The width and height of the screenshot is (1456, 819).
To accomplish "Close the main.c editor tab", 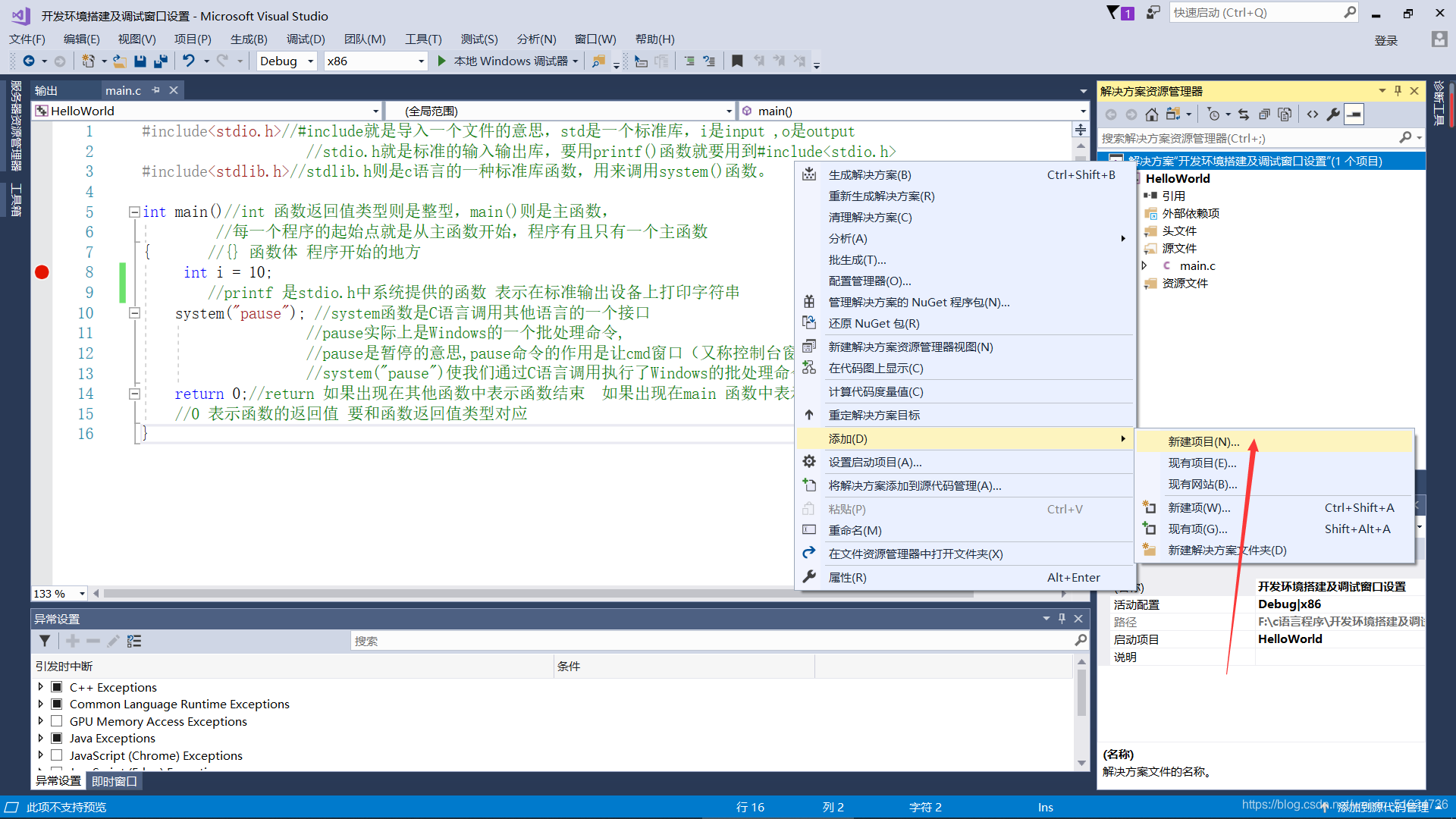I will coord(174,90).
